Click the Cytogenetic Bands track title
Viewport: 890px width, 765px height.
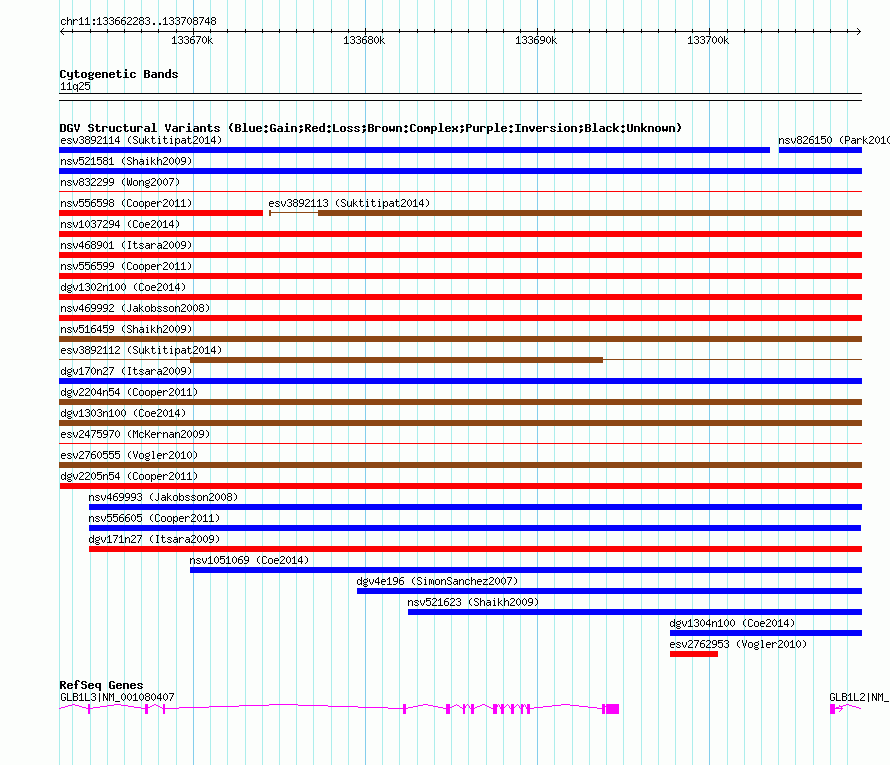coord(119,74)
